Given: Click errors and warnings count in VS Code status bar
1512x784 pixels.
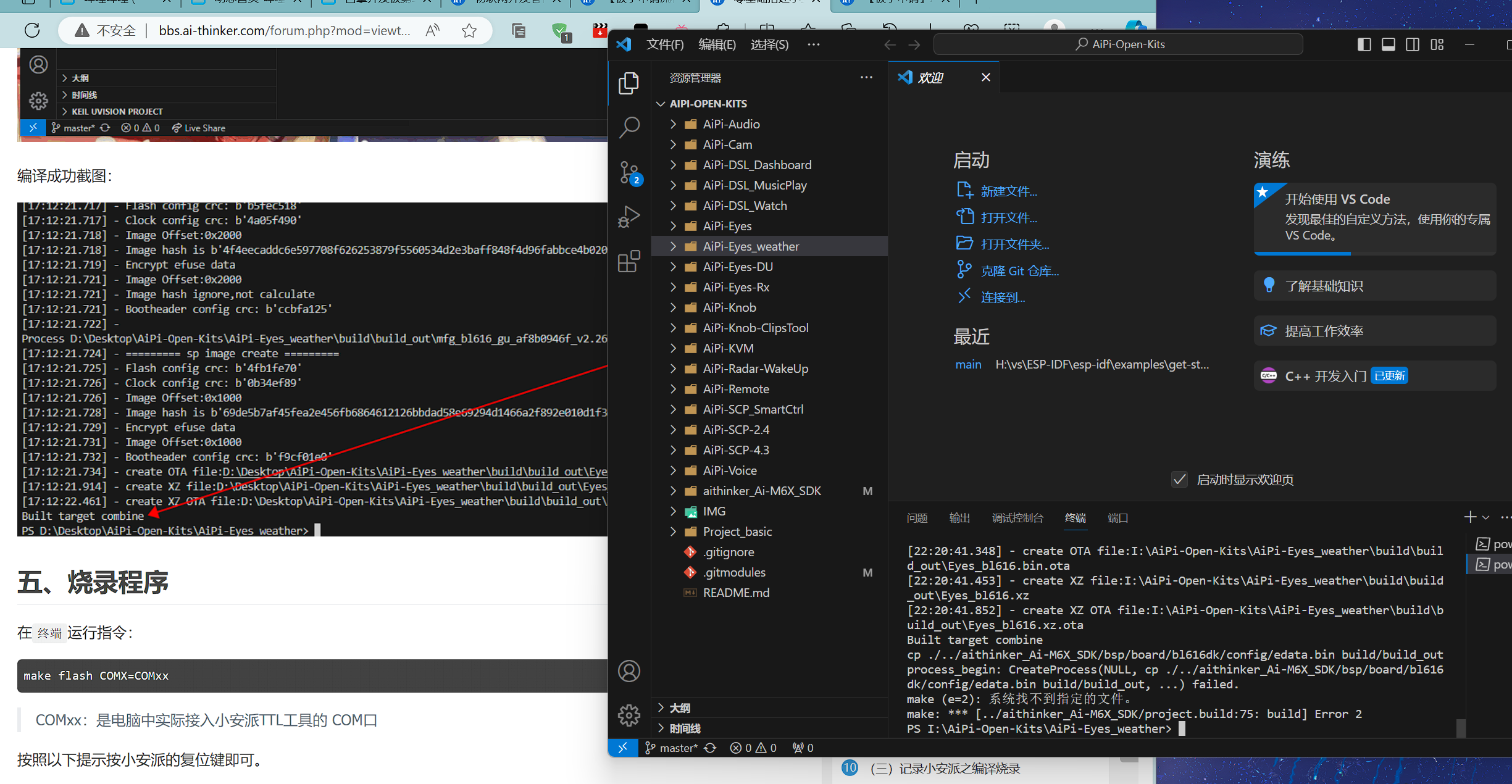Looking at the screenshot, I should tap(753, 748).
